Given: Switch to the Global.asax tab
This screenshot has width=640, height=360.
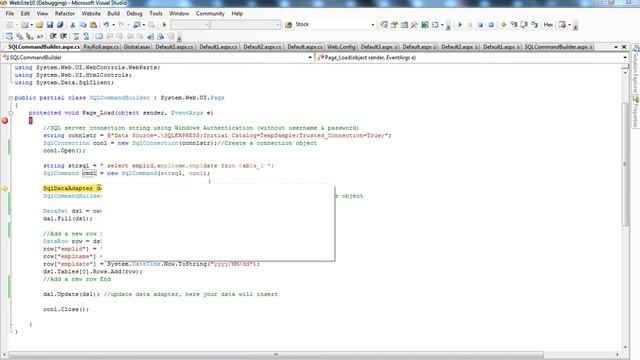Looking at the screenshot, I should 137,47.
